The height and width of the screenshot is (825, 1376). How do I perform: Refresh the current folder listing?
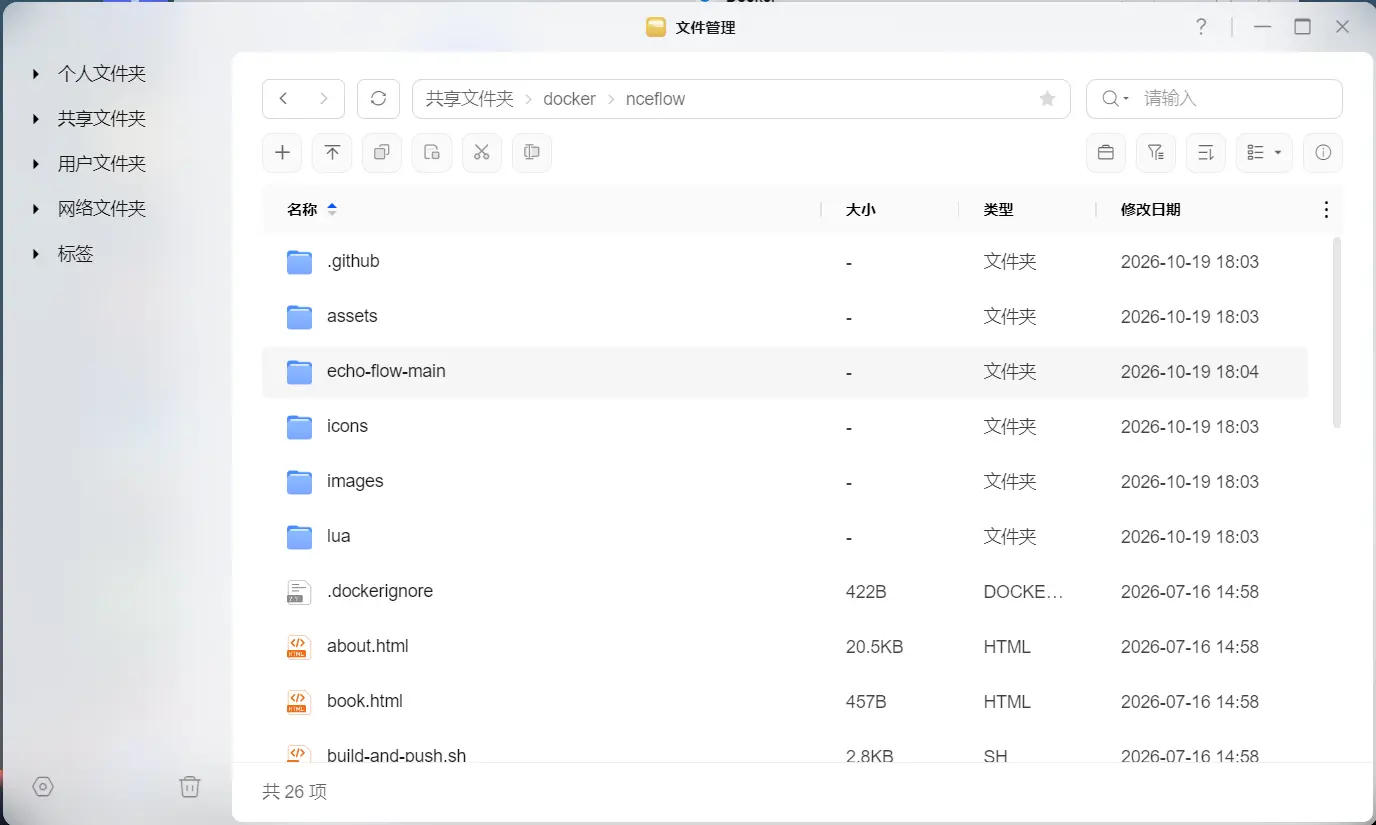[x=378, y=99]
